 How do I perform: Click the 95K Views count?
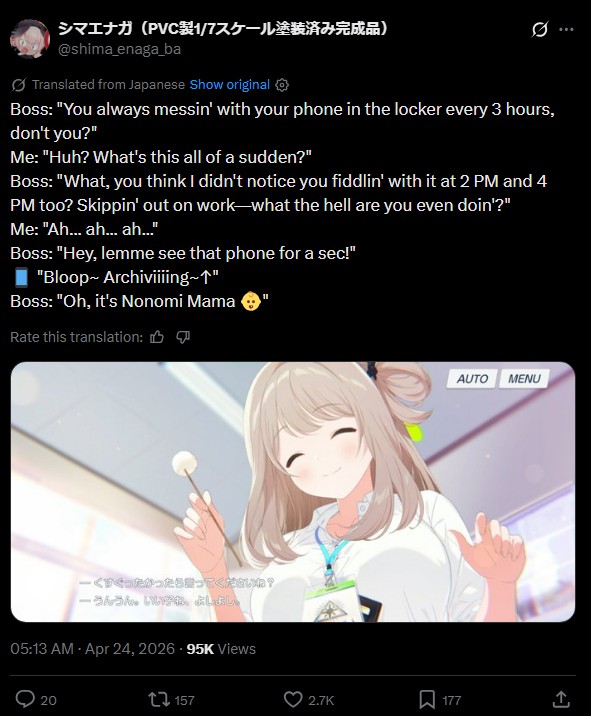tap(221, 649)
